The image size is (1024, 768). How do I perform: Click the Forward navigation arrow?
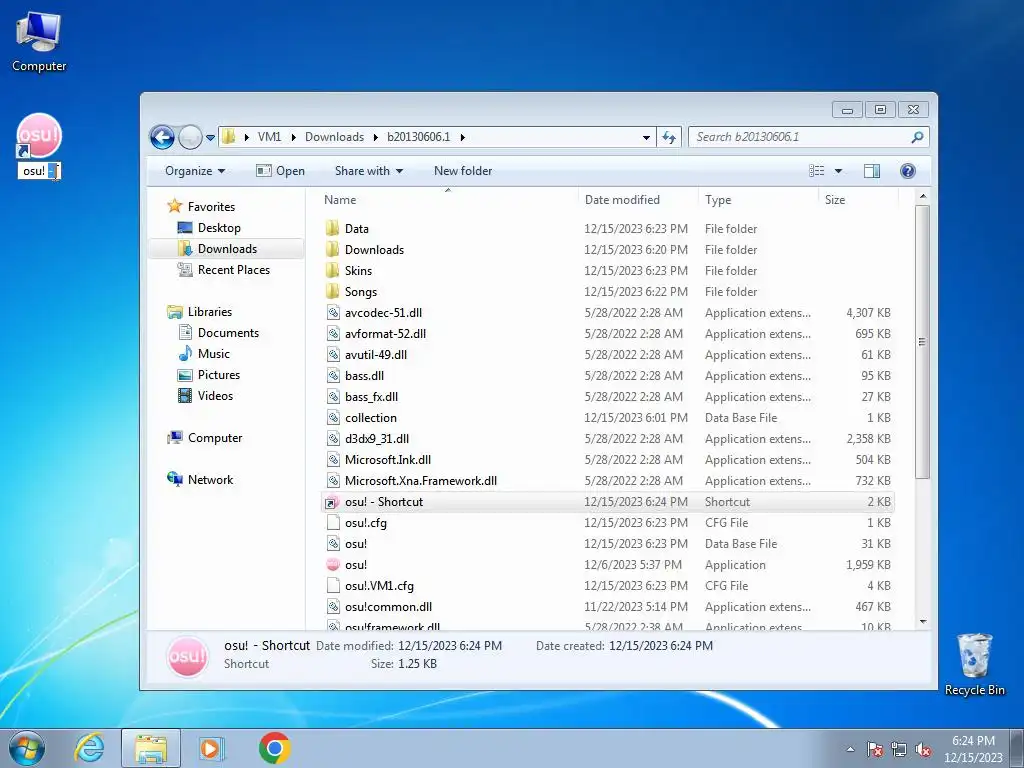(190, 137)
